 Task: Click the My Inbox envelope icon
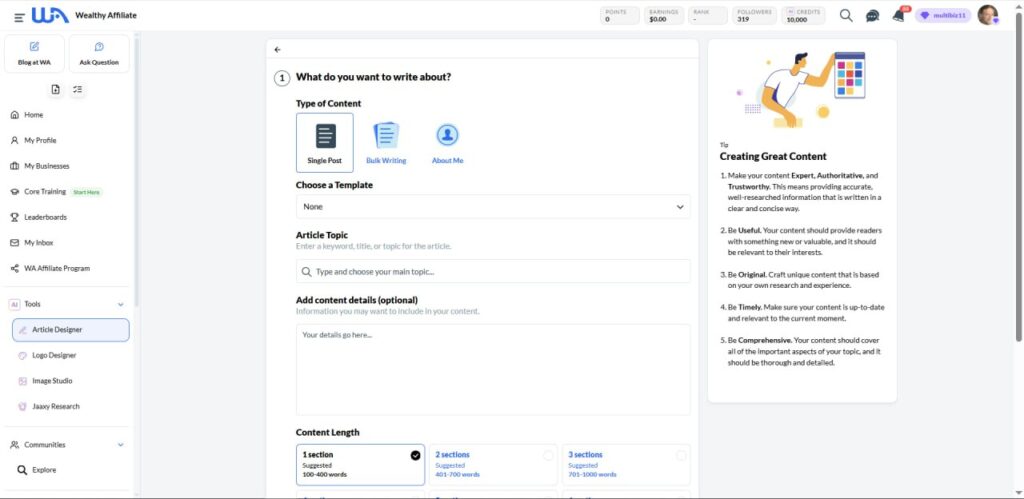(14, 242)
